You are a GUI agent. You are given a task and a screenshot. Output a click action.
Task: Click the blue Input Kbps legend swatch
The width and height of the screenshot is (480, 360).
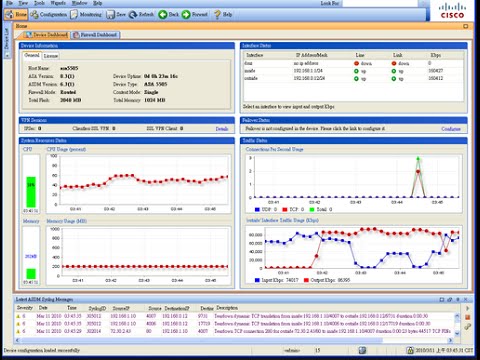click(x=257, y=280)
